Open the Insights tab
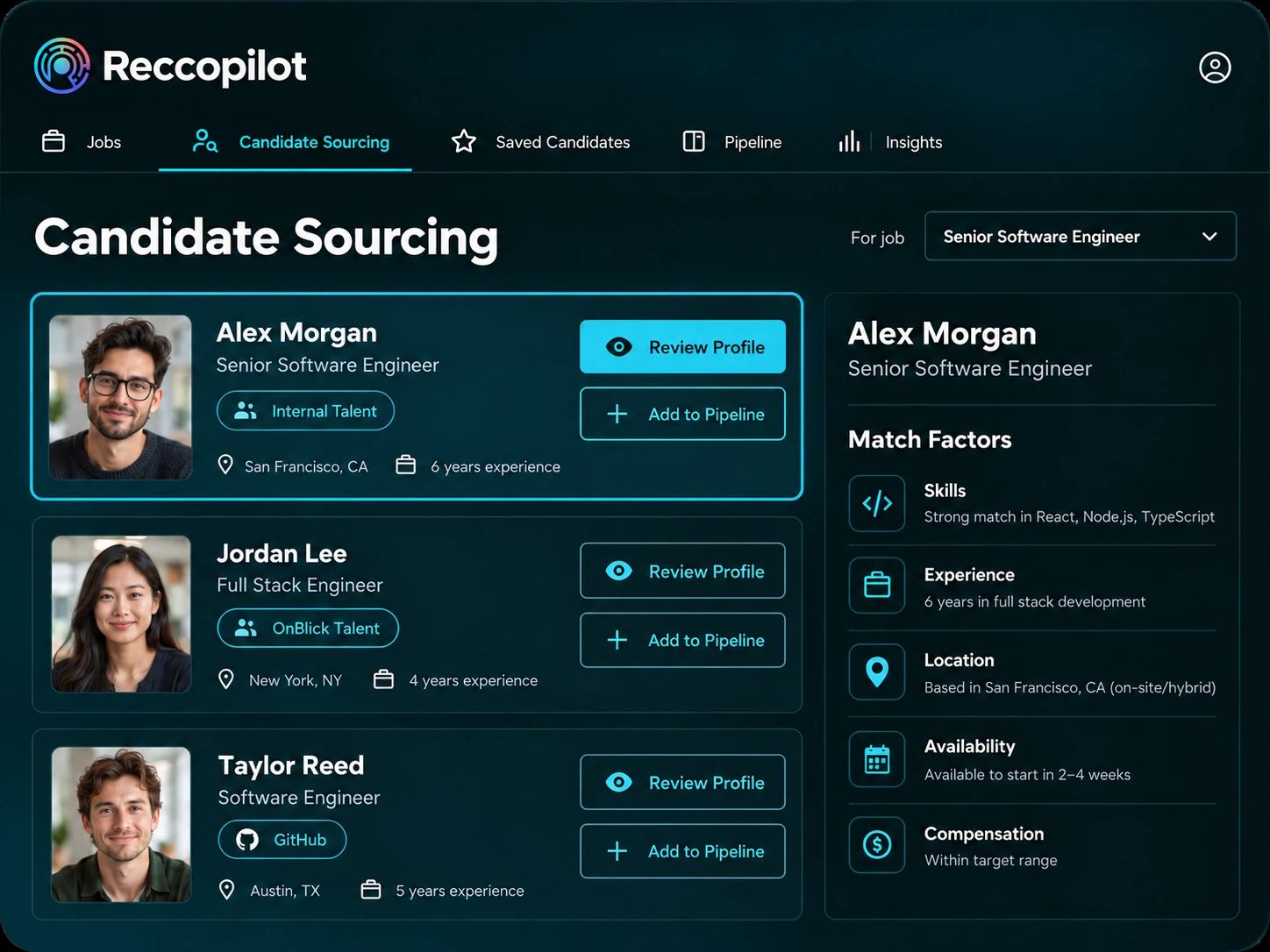 tap(890, 142)
